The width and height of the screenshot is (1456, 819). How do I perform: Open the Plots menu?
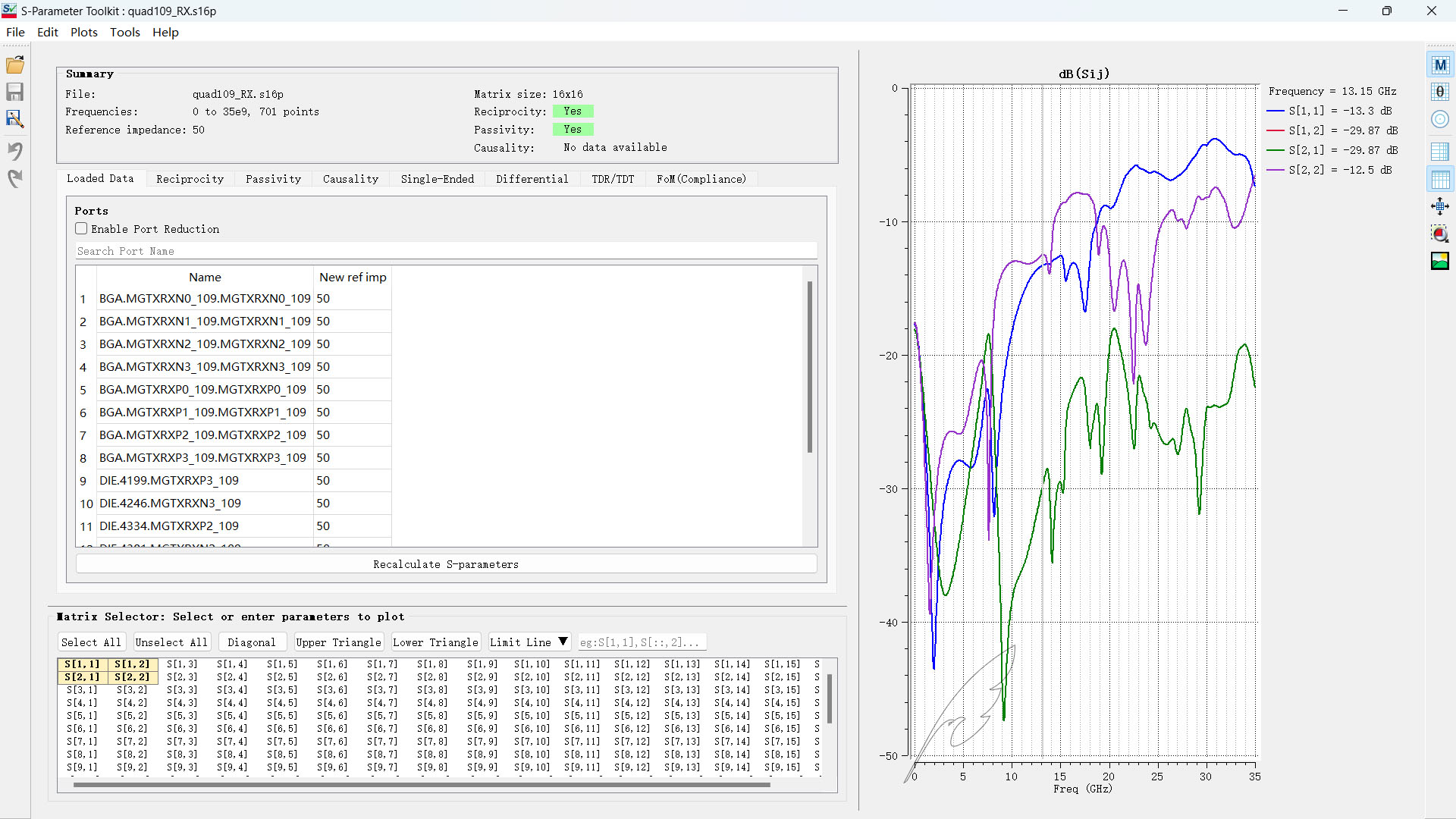pos(83,32)
